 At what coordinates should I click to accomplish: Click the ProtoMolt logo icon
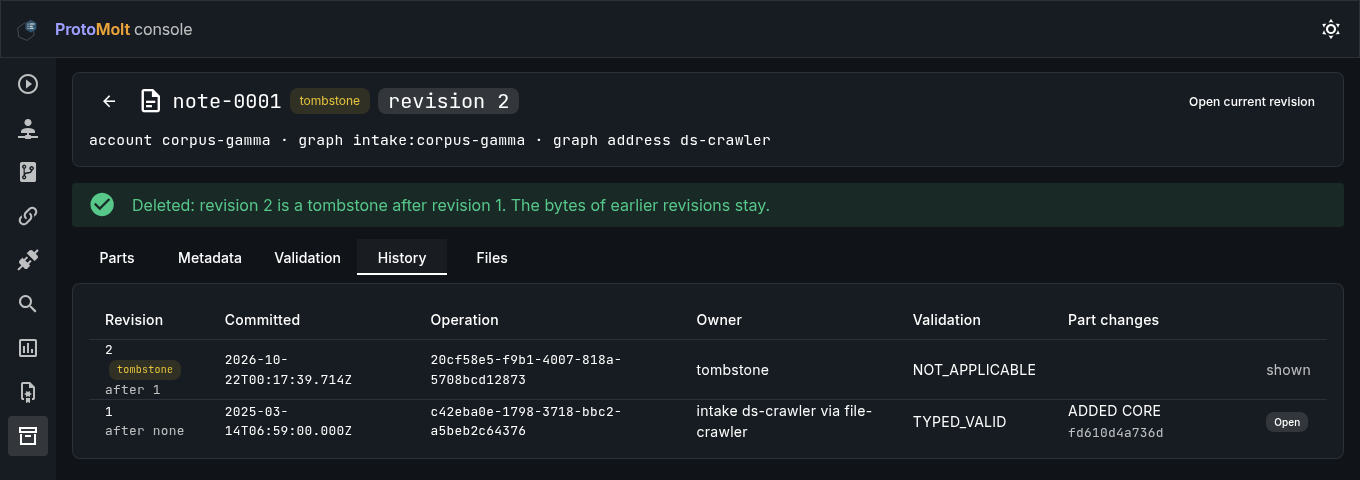coord(28,29)
